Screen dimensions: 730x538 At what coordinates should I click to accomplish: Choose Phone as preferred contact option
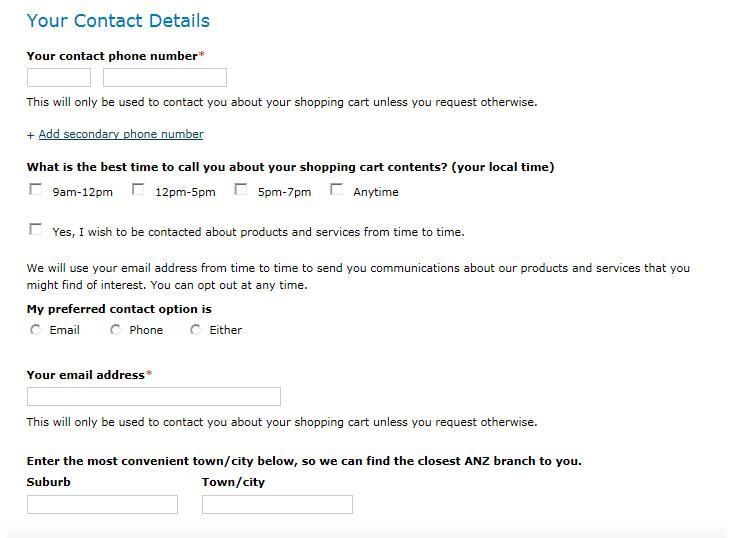point(116,329)
